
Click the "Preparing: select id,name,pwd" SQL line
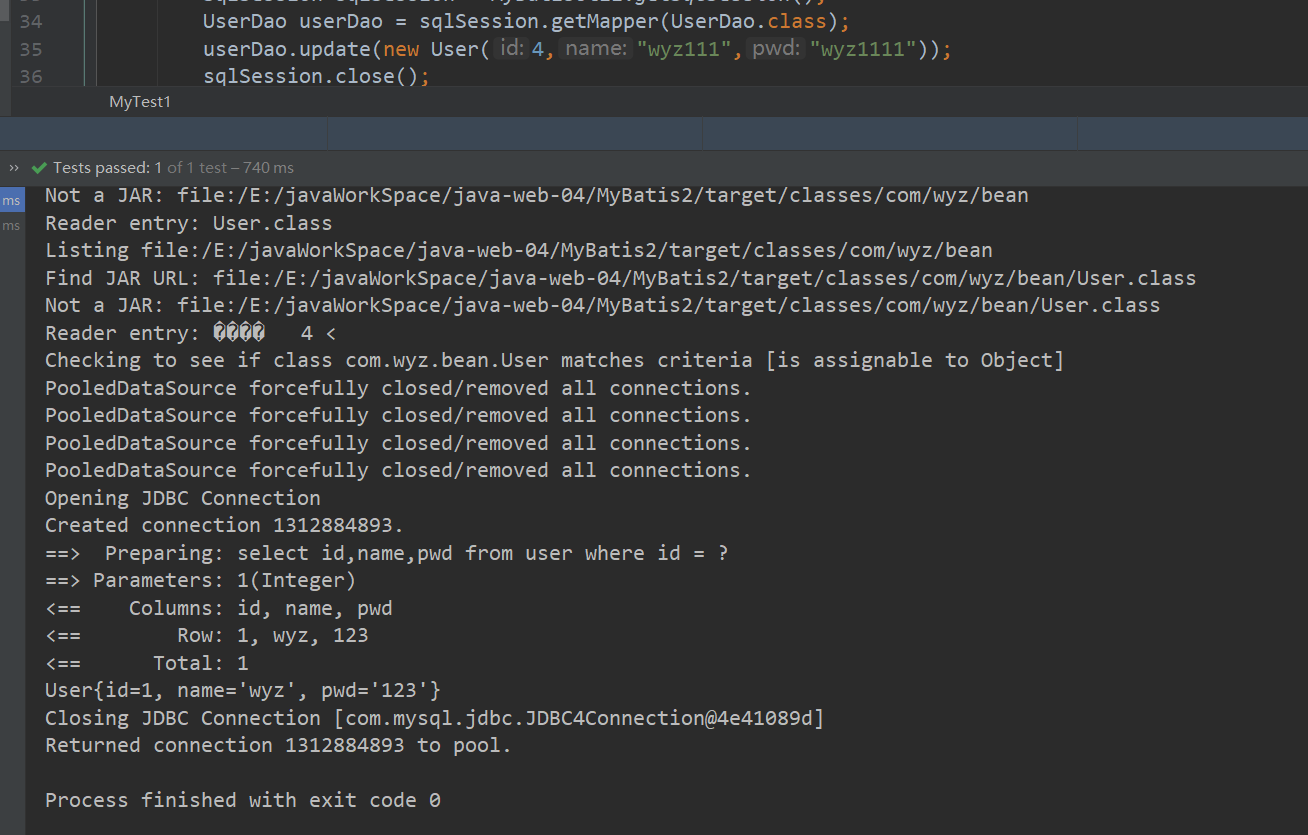pos(387,553)
